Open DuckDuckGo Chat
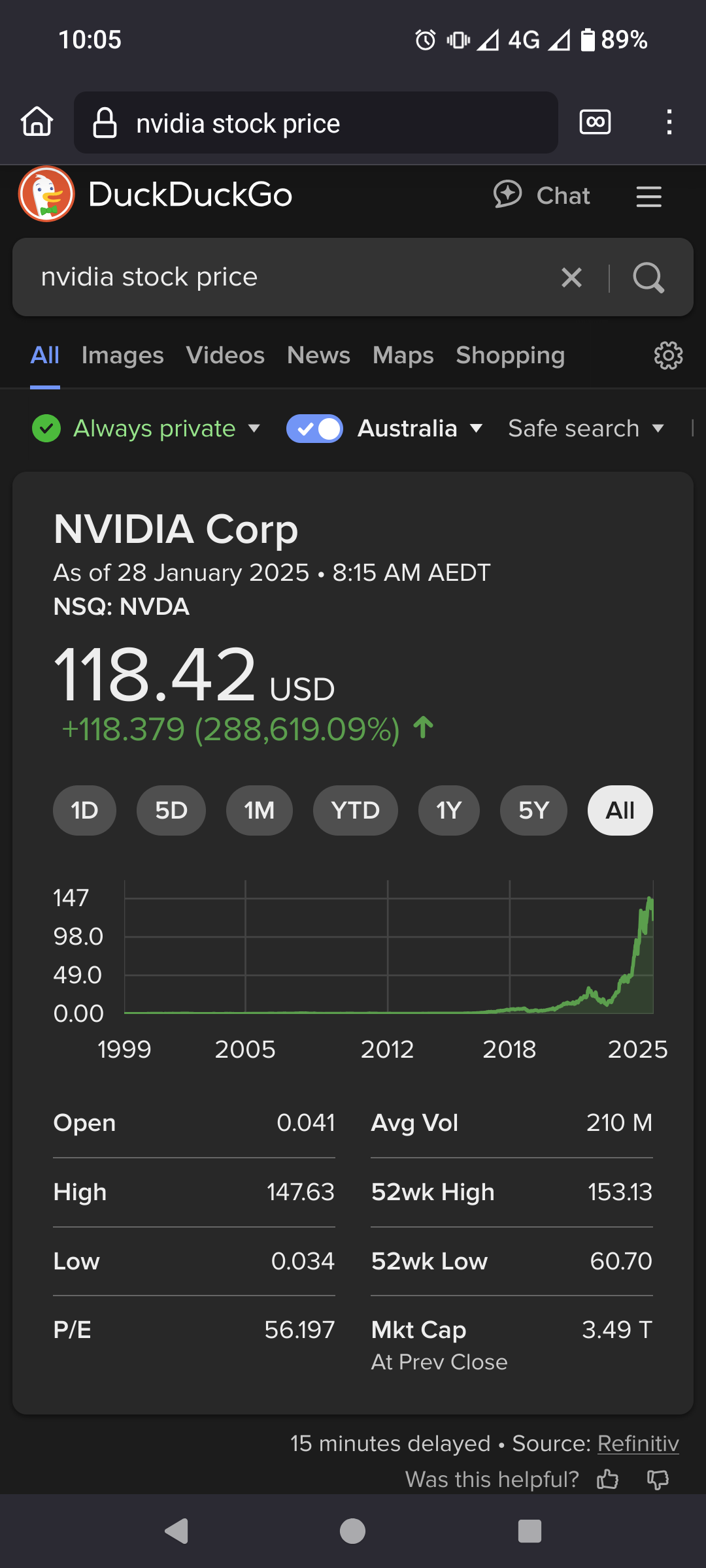 pos(541,195)
